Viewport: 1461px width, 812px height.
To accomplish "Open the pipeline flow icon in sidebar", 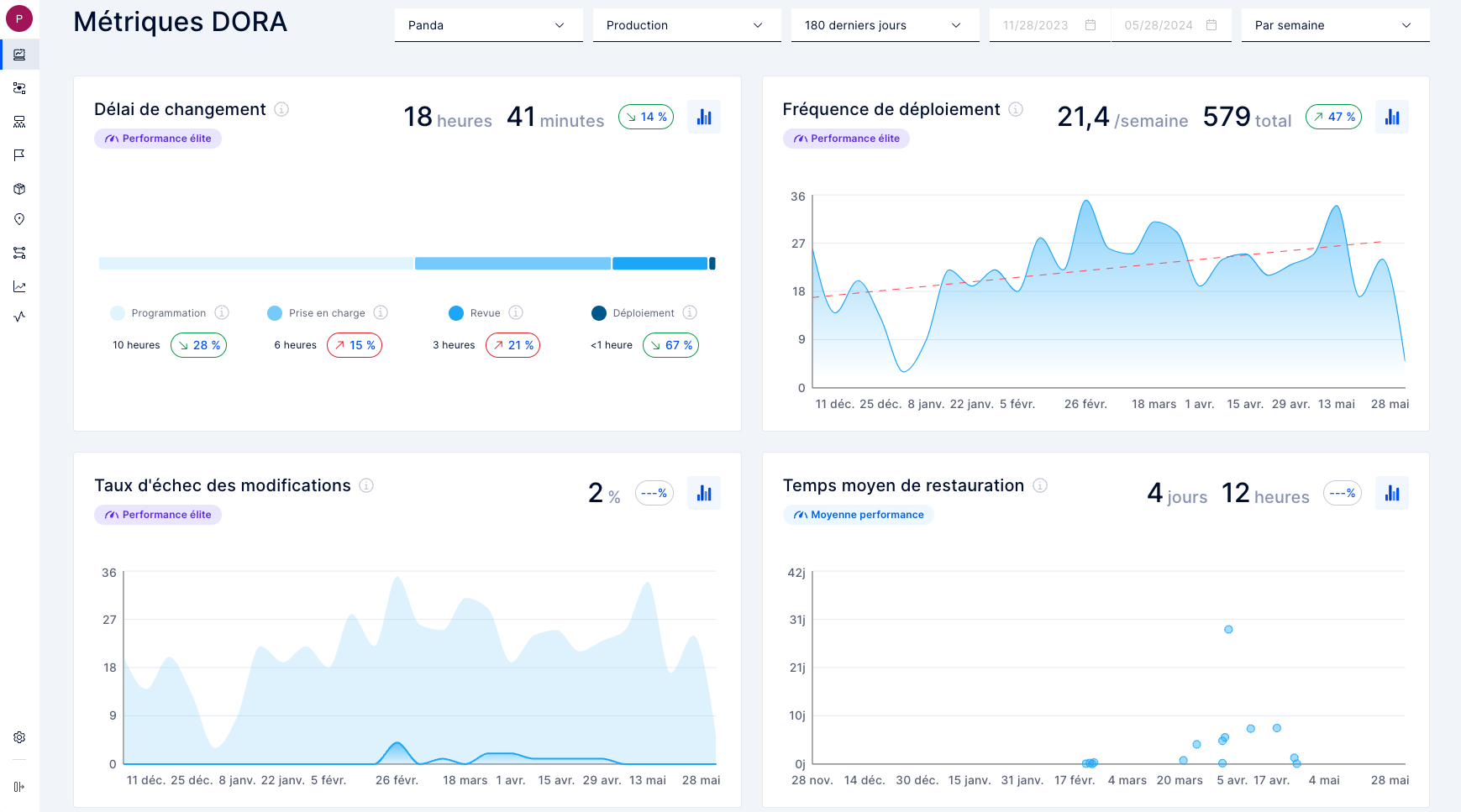I will (19, 253).
